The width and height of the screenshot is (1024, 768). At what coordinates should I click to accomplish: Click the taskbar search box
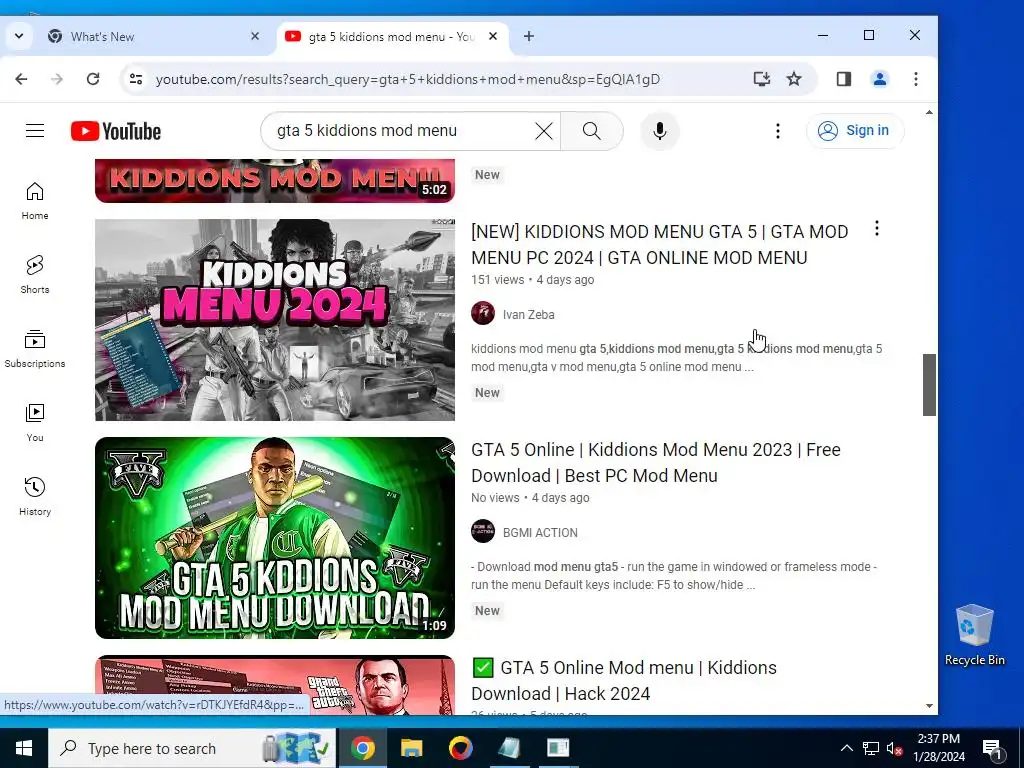coord(193,748)
